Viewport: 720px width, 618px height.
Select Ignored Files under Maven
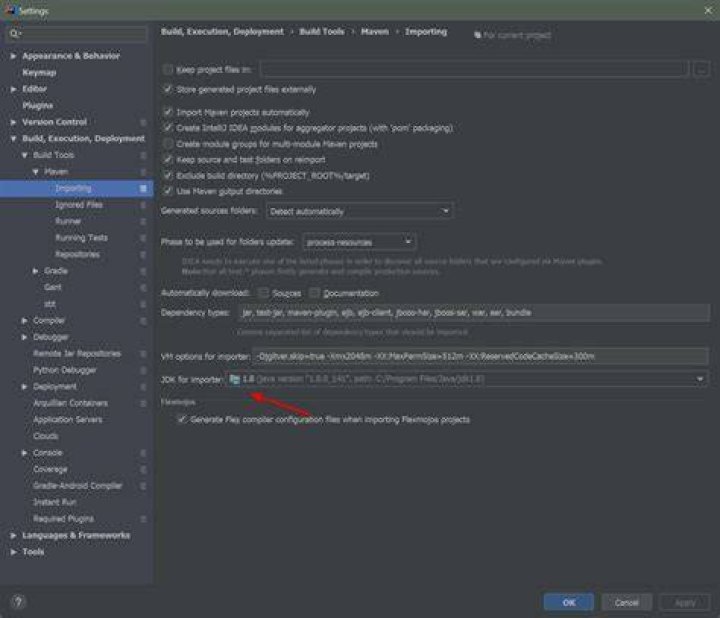point(79,205)
